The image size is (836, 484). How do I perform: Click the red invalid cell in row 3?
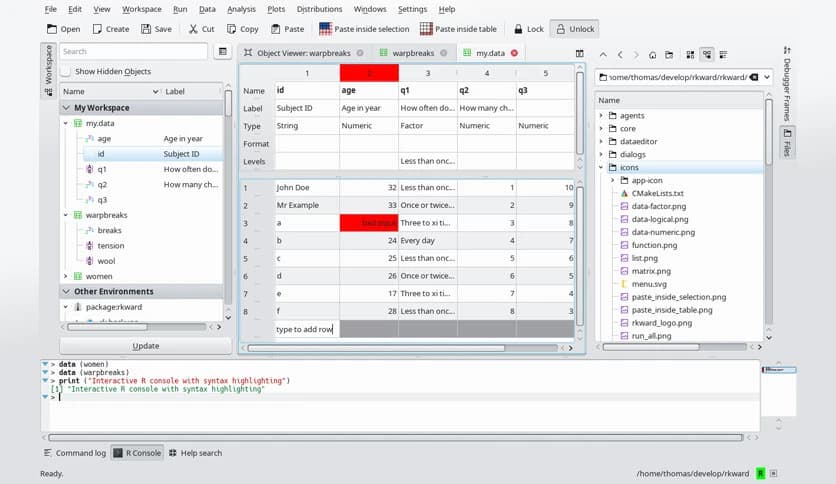coord(369,223)
